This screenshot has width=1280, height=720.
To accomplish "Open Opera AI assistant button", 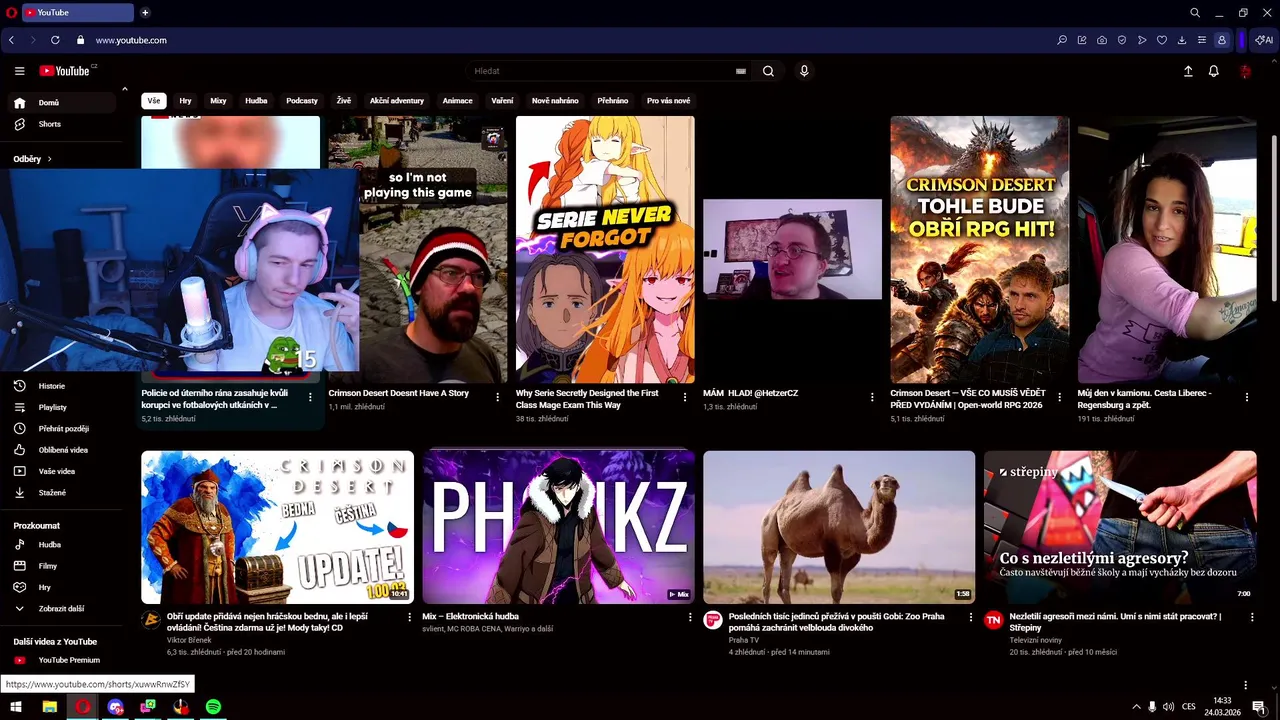I will tap(1264, 40).
